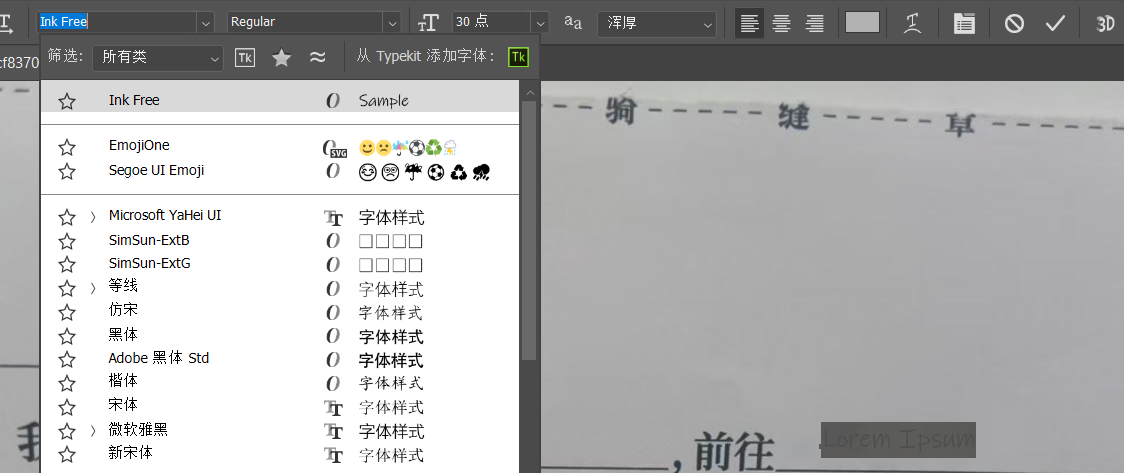Center align text

(781, 23)
